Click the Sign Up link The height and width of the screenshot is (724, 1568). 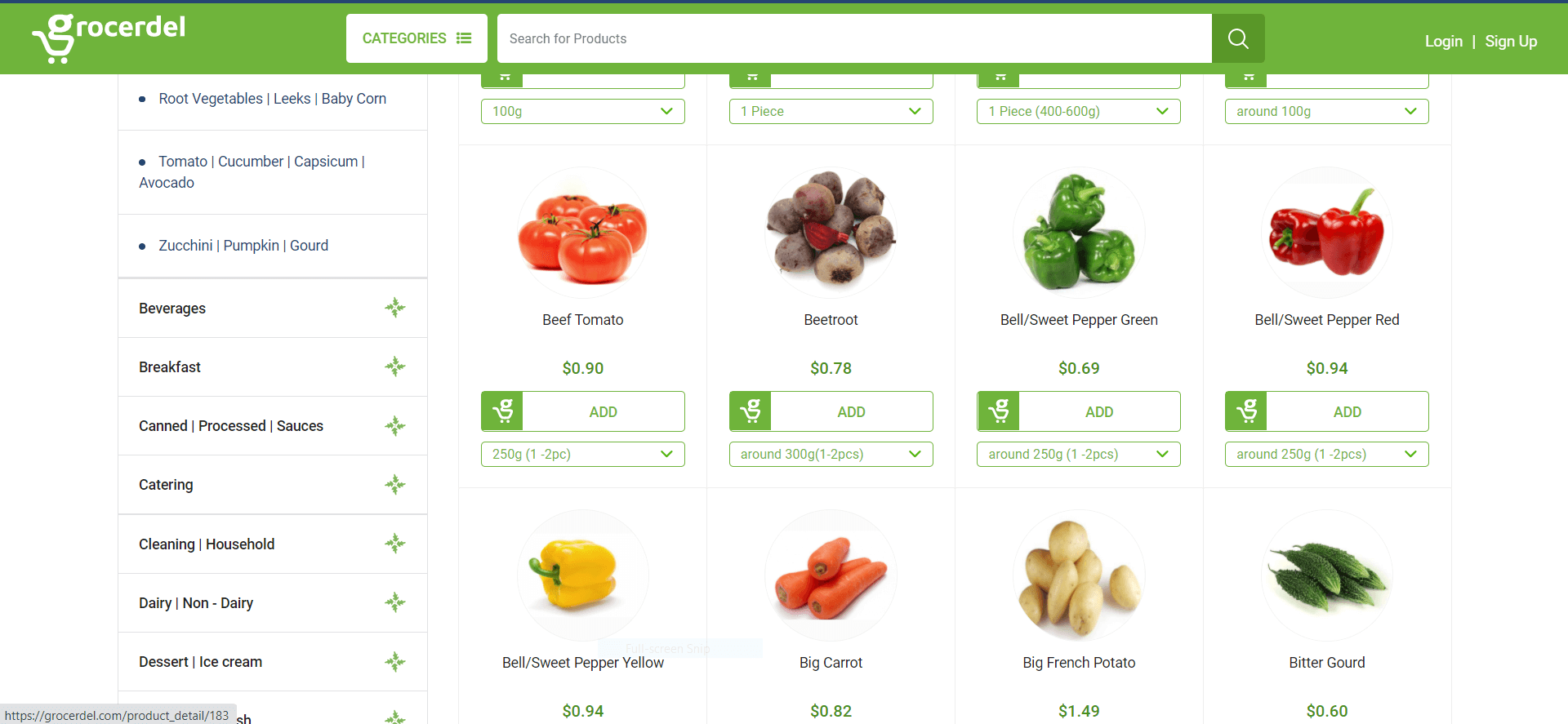point(1511,41)
